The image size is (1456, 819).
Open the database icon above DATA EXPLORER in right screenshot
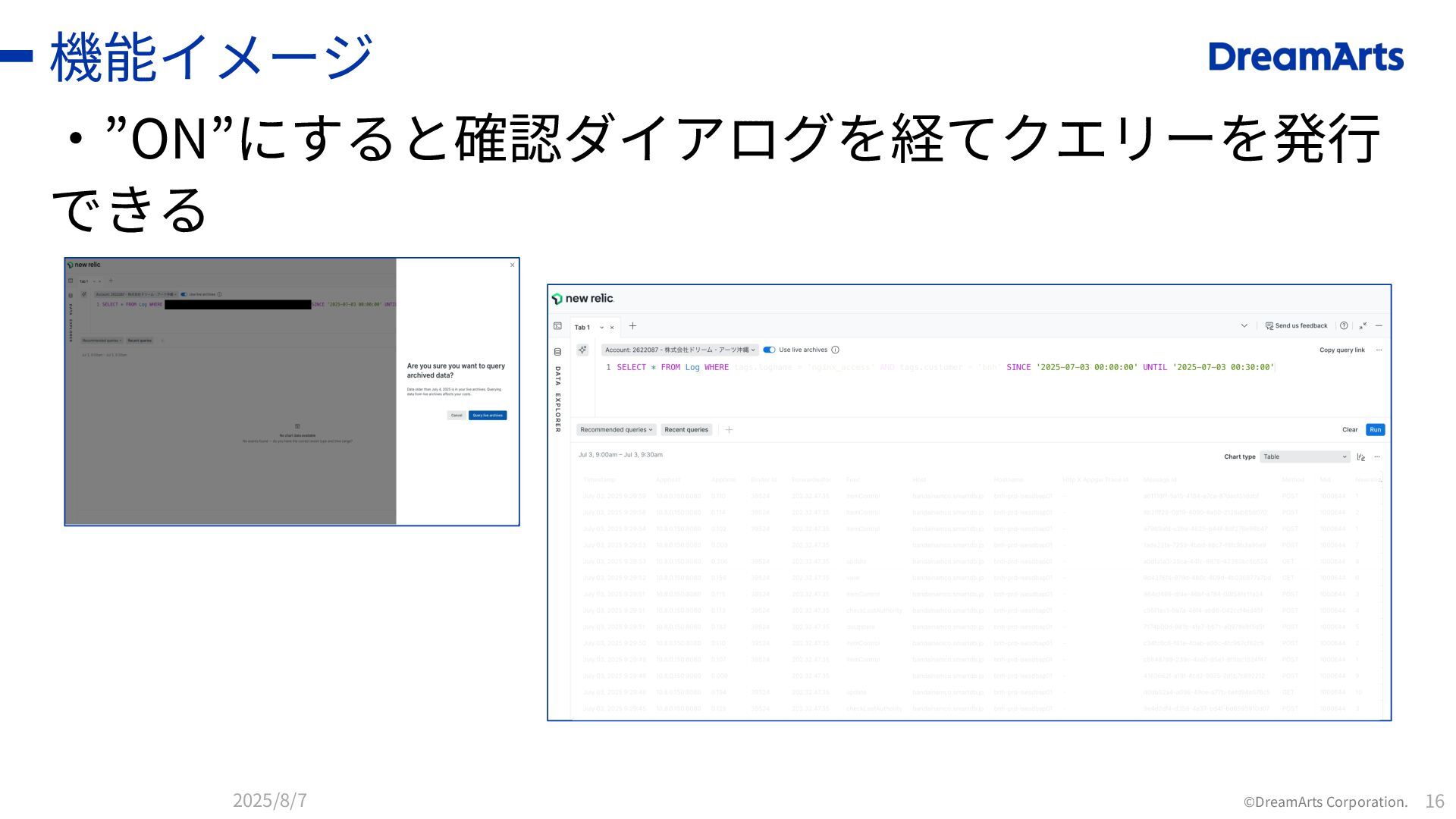557,352
